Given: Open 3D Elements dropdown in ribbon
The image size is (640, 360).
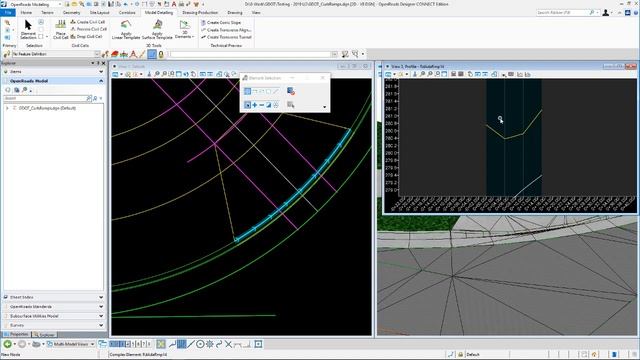Looking at the screenshot, I should (184, 29).
